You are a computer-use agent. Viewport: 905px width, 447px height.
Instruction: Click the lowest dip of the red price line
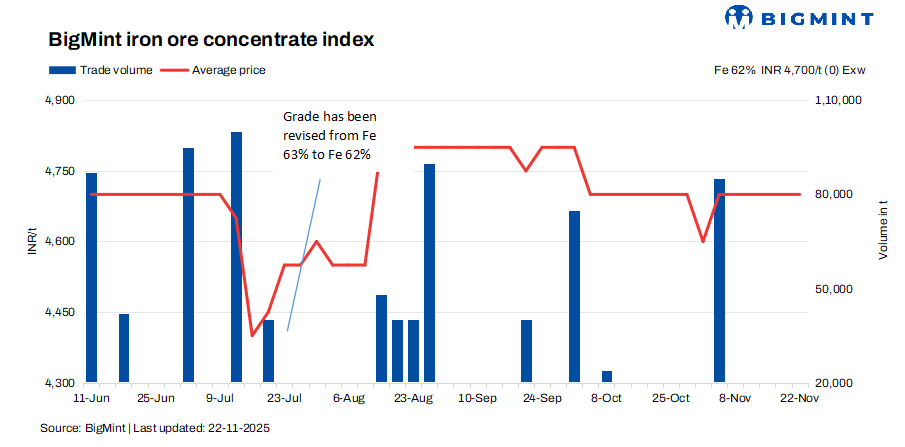tap(252, 334)
